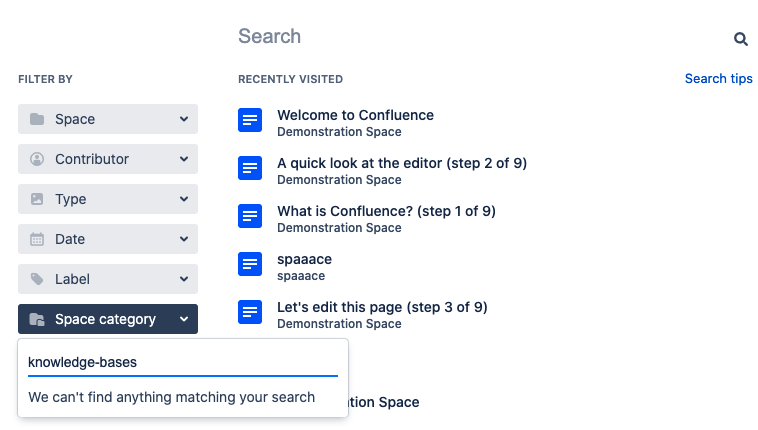758x430 pixels.
Task: Click page icon beside Let's edit this page
Action: [250, 312]
